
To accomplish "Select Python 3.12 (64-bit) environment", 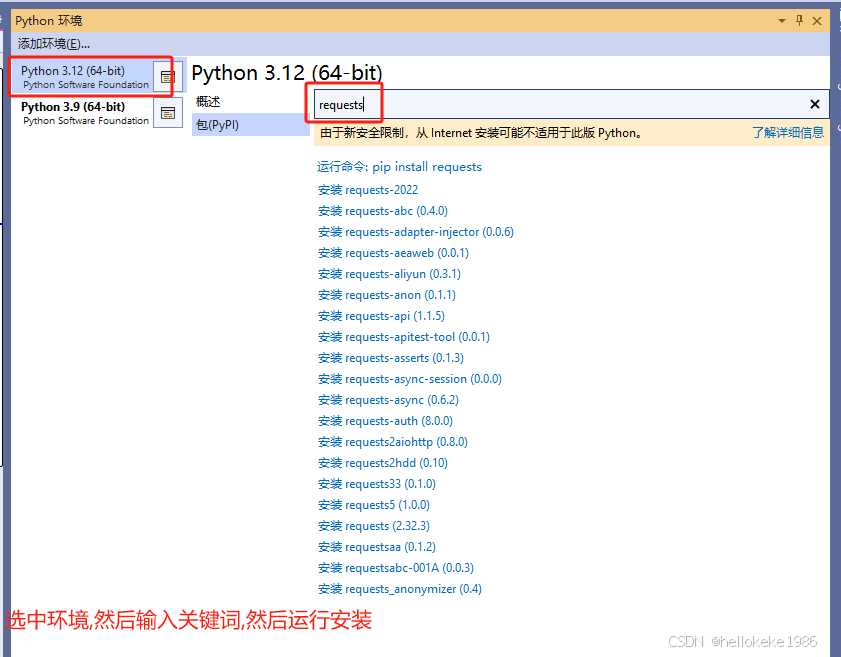I will pos(84,77).
